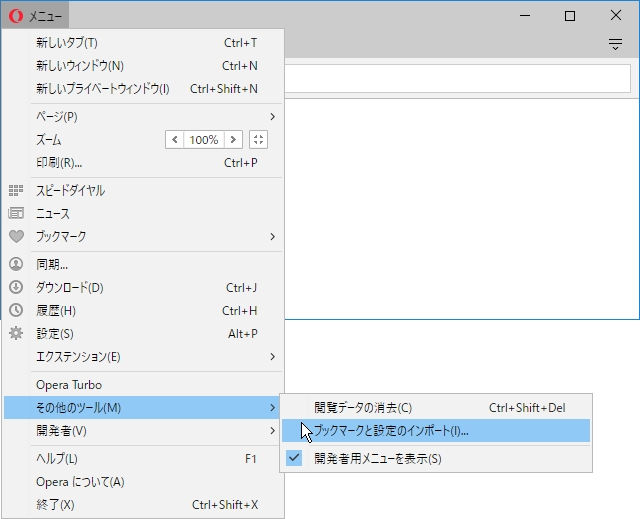
Task: Increase zoom with right arrow
Action: [x=233, y=140]
